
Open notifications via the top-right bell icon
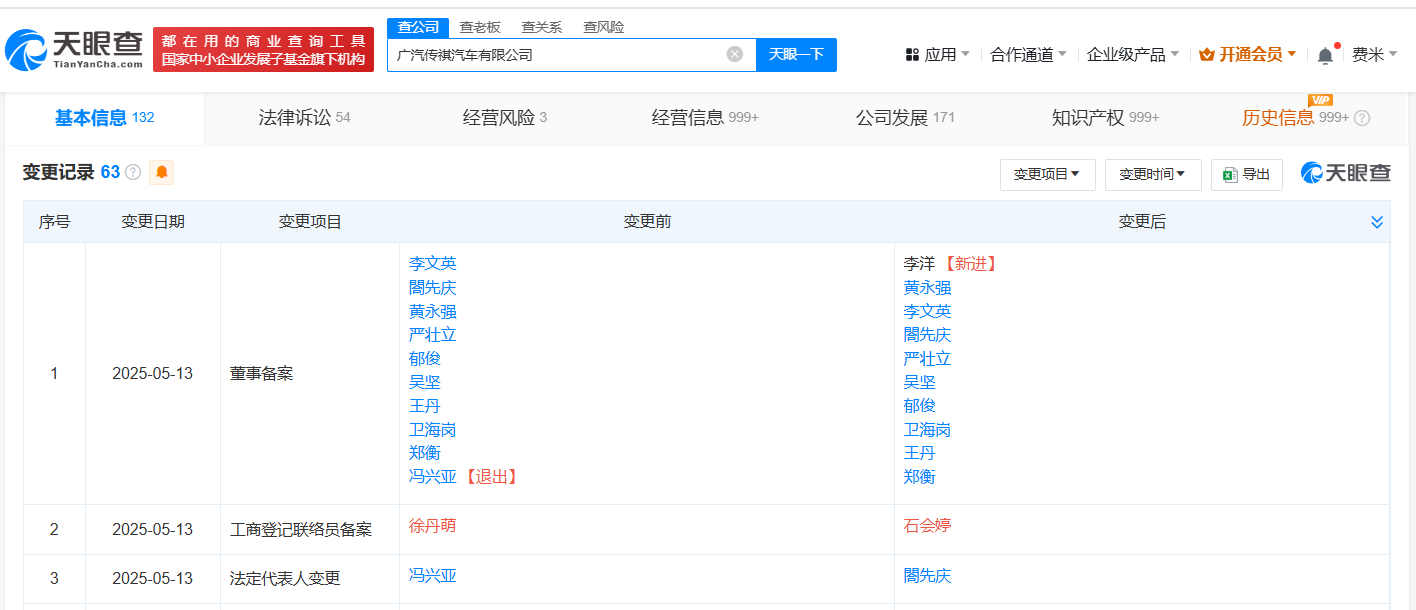tap(1326, 56)
